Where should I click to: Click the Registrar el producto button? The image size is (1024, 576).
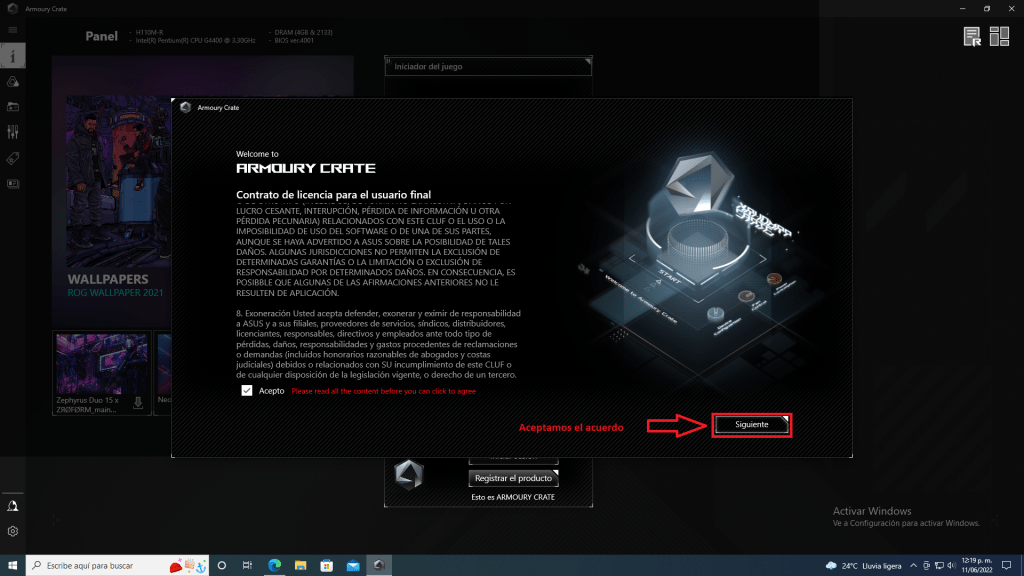tap(513, 478)
